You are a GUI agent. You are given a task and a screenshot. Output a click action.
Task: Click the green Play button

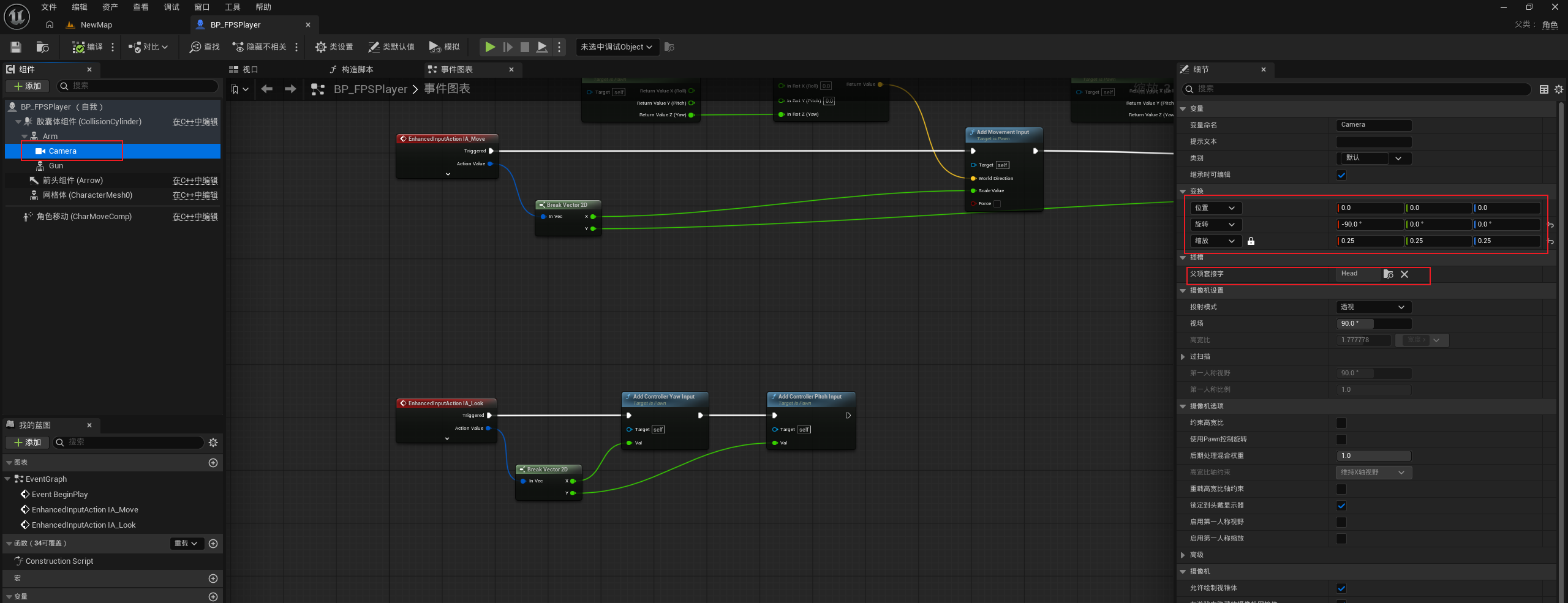(490, 47)
